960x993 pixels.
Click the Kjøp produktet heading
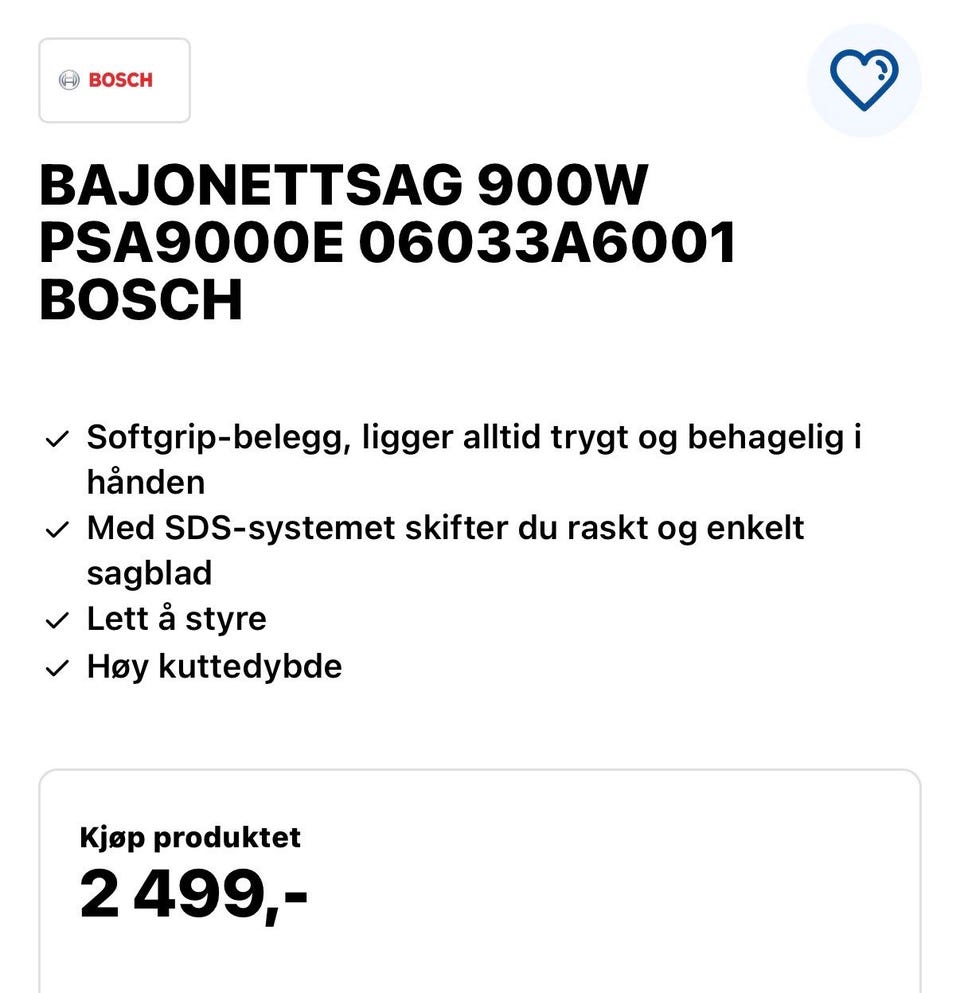coord(190,836)
